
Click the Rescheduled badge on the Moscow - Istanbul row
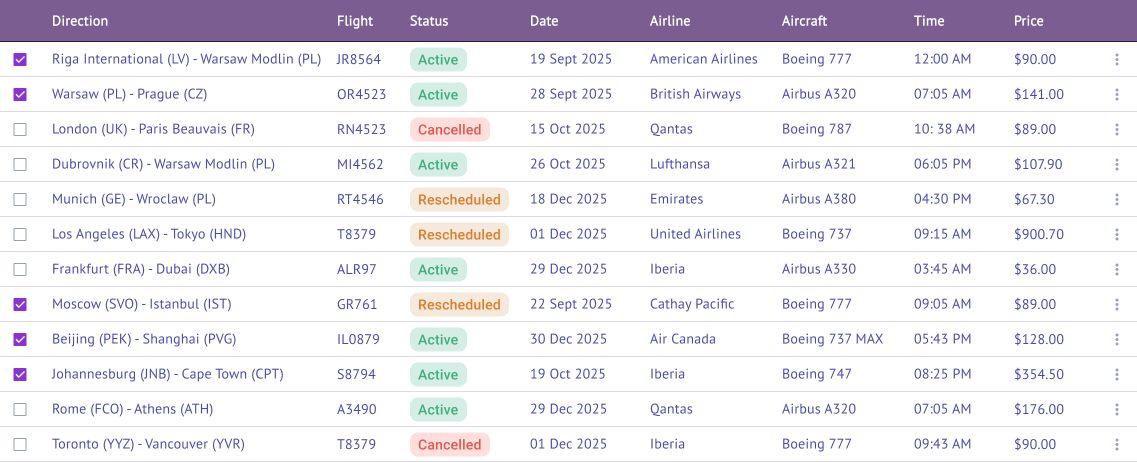pyautogui.click(x=459, y=305)
